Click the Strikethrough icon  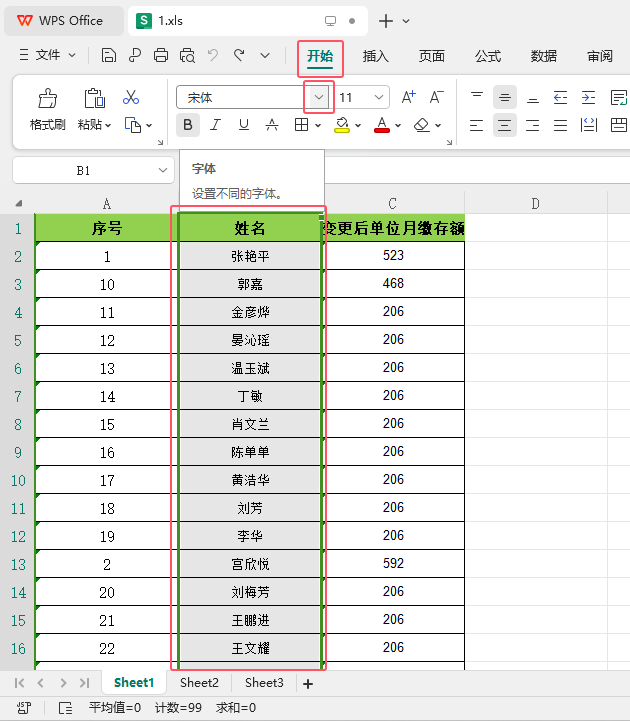[x=272, y=125]
